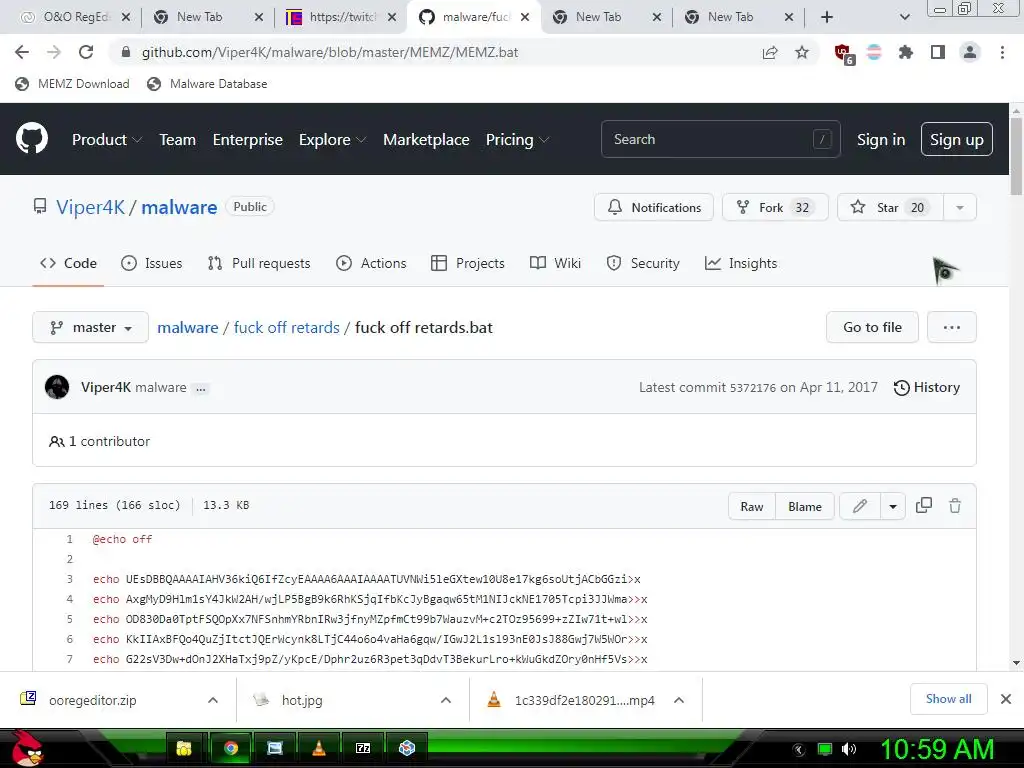Image resolution: width=1024 pixels, height=768 pixels.
Task: Expand the mp4 download options
Action: pos(679,700)
